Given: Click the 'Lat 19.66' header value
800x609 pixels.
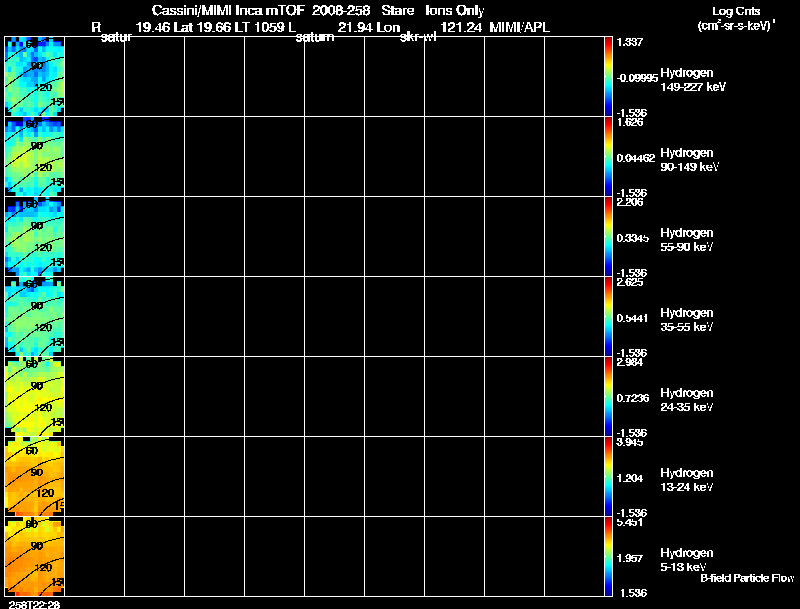Looking at the screenshot, I should tap(203, 28).
